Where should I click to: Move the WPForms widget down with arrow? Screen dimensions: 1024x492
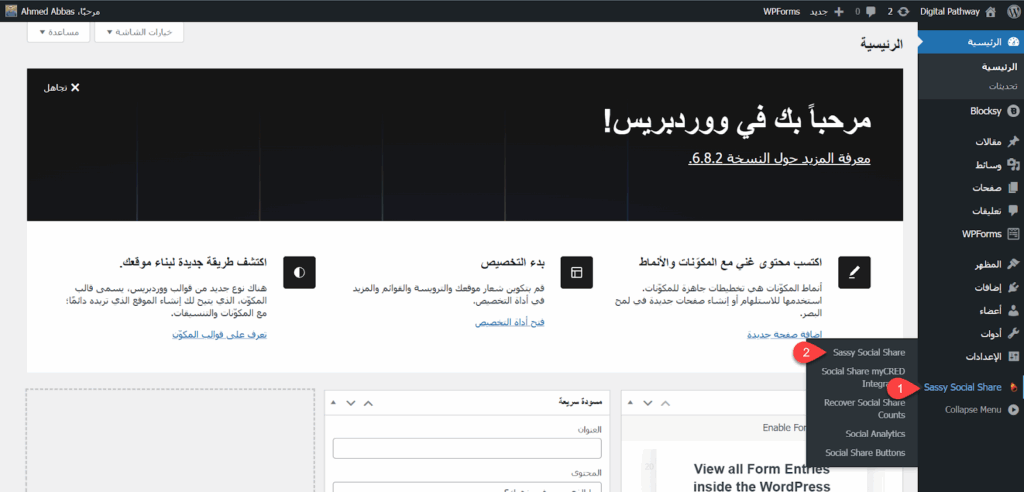pyautogui.click(x=647, y=402)
